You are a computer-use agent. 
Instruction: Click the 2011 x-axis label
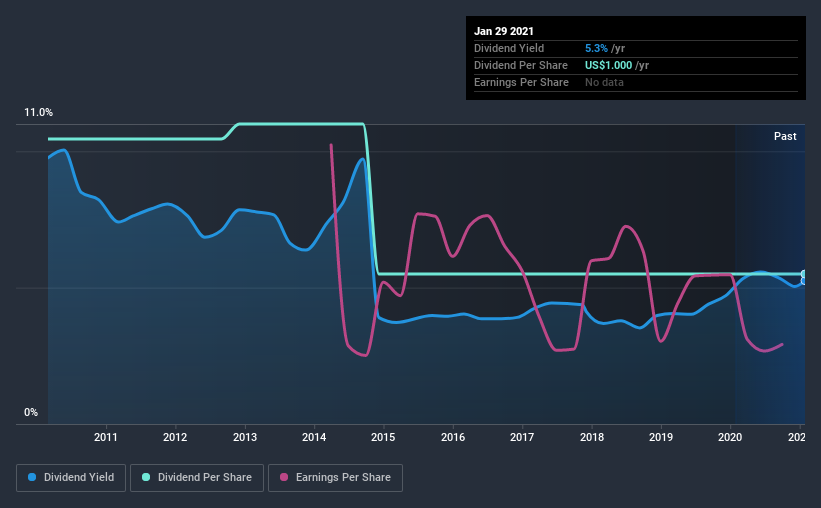[106, 437]
